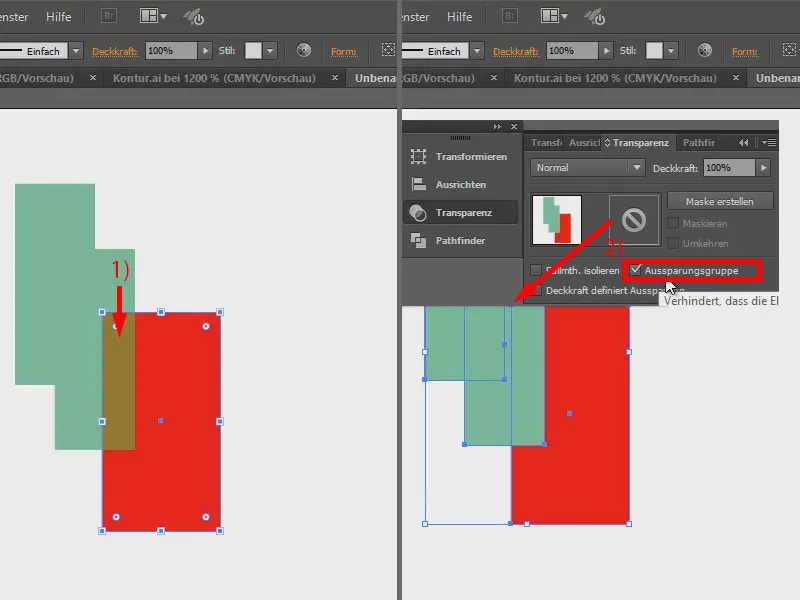Click orange Deckkraft link in right screenshot
This screenshot has width=800, height=600.
tap(515, 52)
